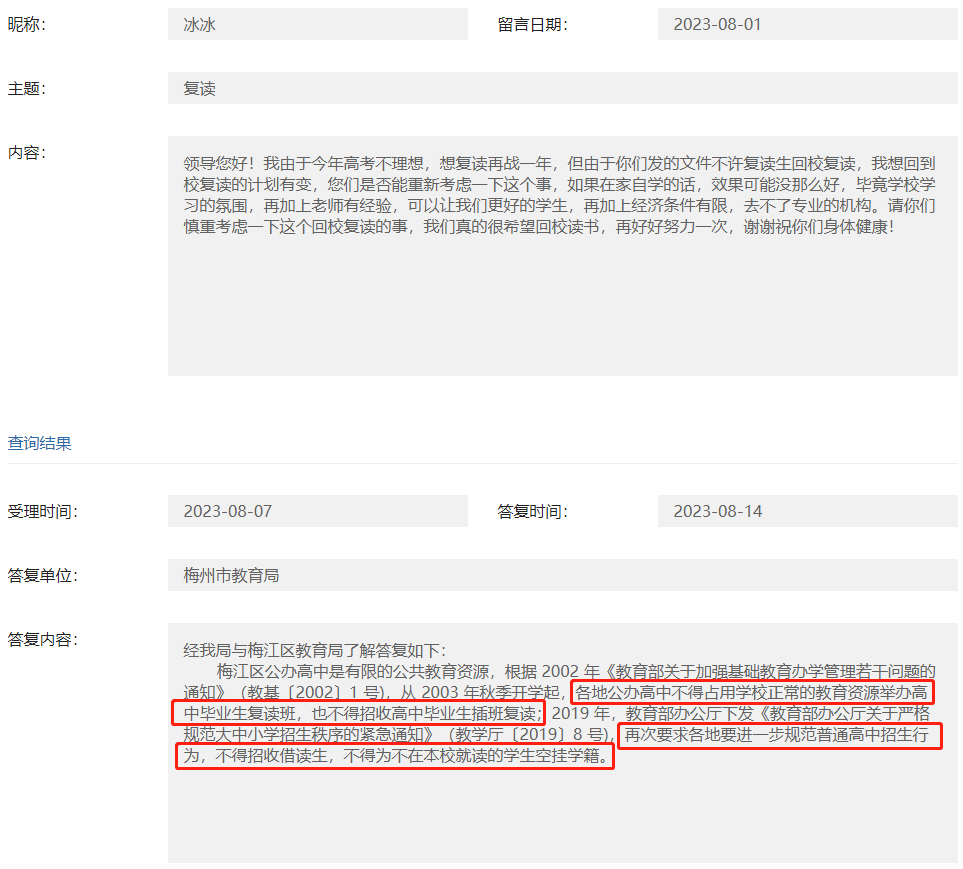Click the text 领导您好 in message content
Image resolution: width=963 pixels, height=869 pixels.
(x=215, y=163)
